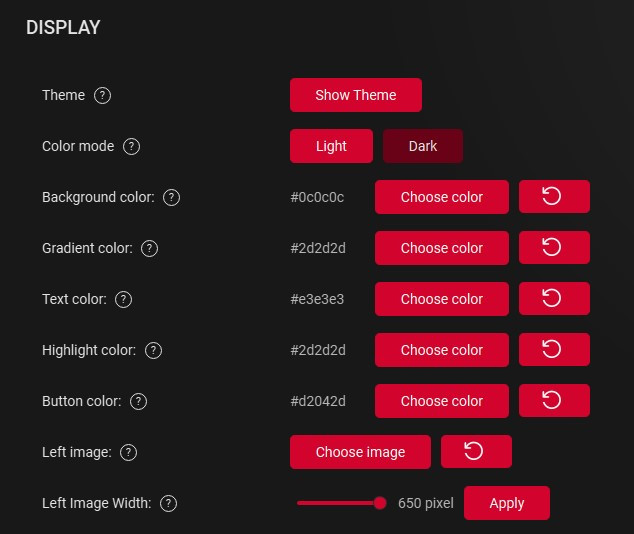This screenshot has width=634, height=534.
Task: Click the Left Image Width slider handle
Action: pos(380,503)
